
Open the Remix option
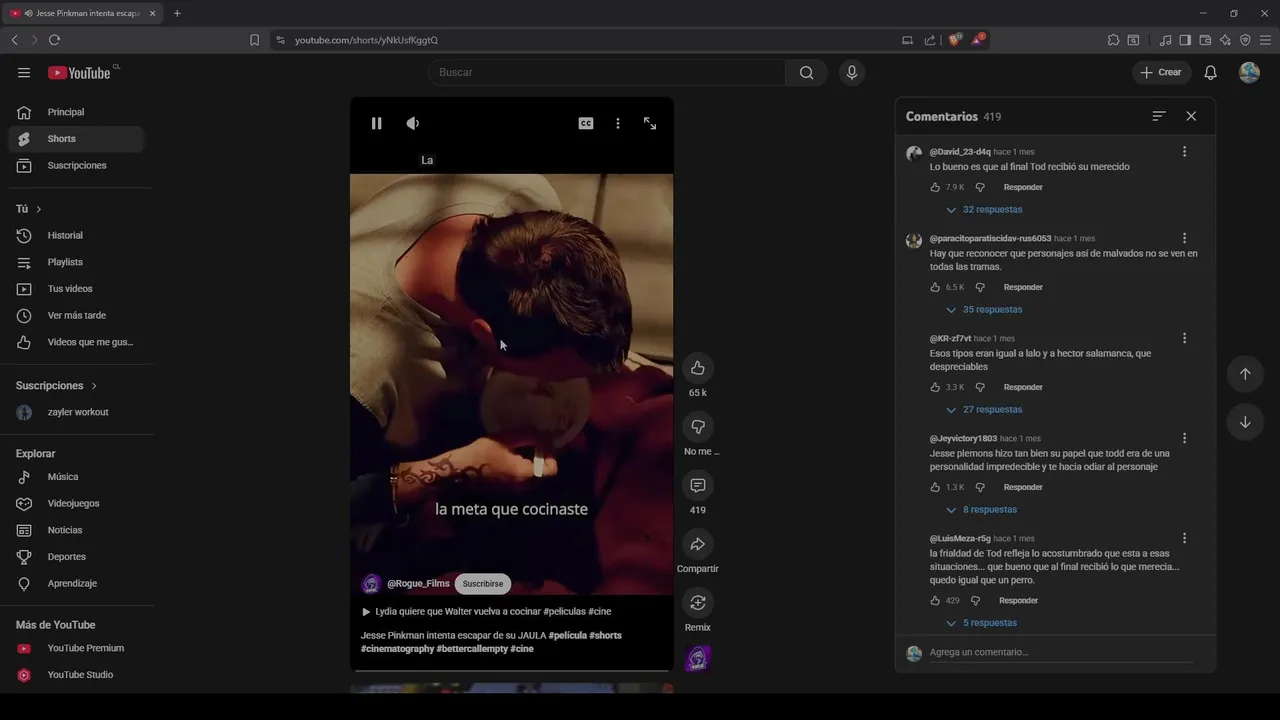click(698, 602)
